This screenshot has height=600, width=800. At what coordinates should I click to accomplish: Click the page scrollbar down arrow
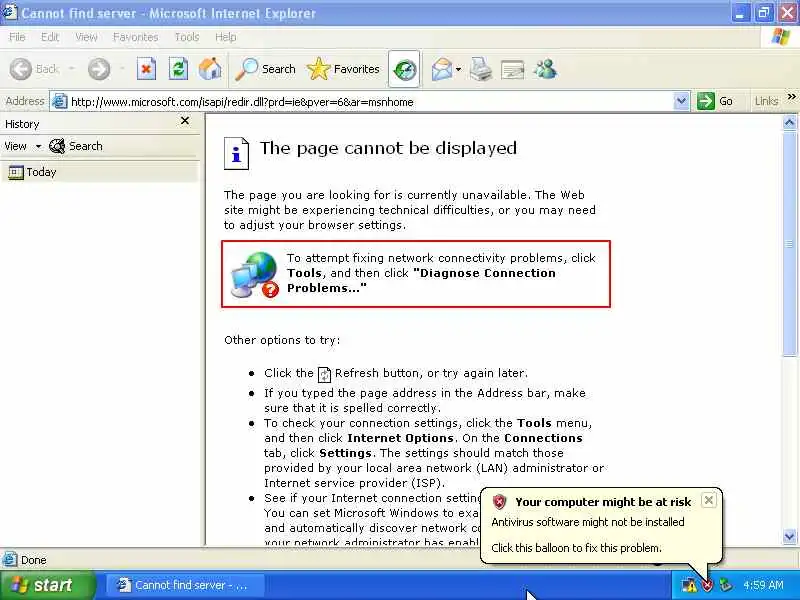[x=789, y=536]
